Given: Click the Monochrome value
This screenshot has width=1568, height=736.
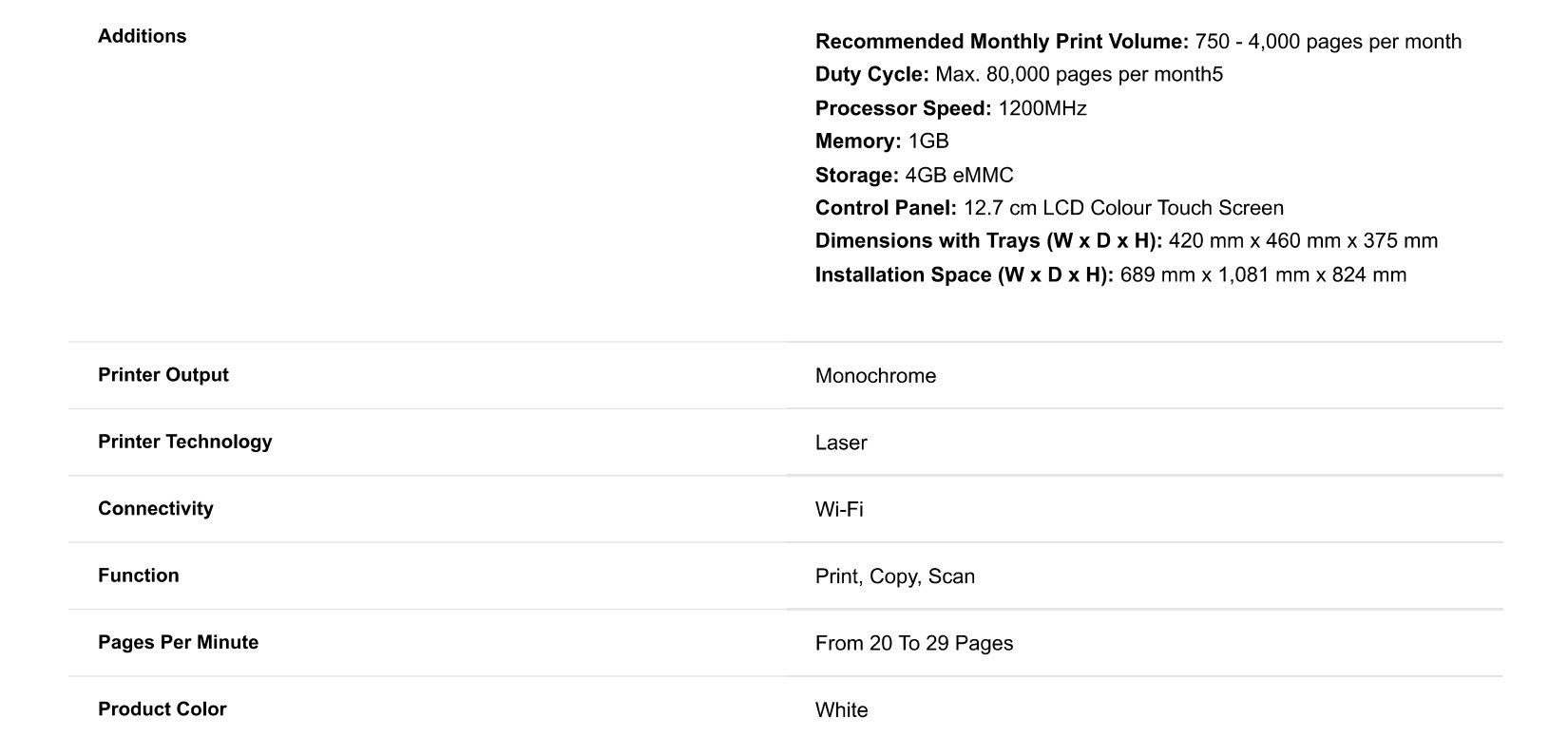Looking at the screenshot, I should pyautogui.click(x=875, y=376).
